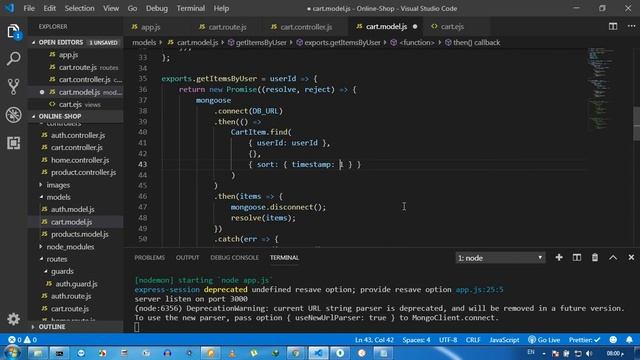The image size is (640, 360).
Task: Open the Debug view icon
Action: pos(13,115)
